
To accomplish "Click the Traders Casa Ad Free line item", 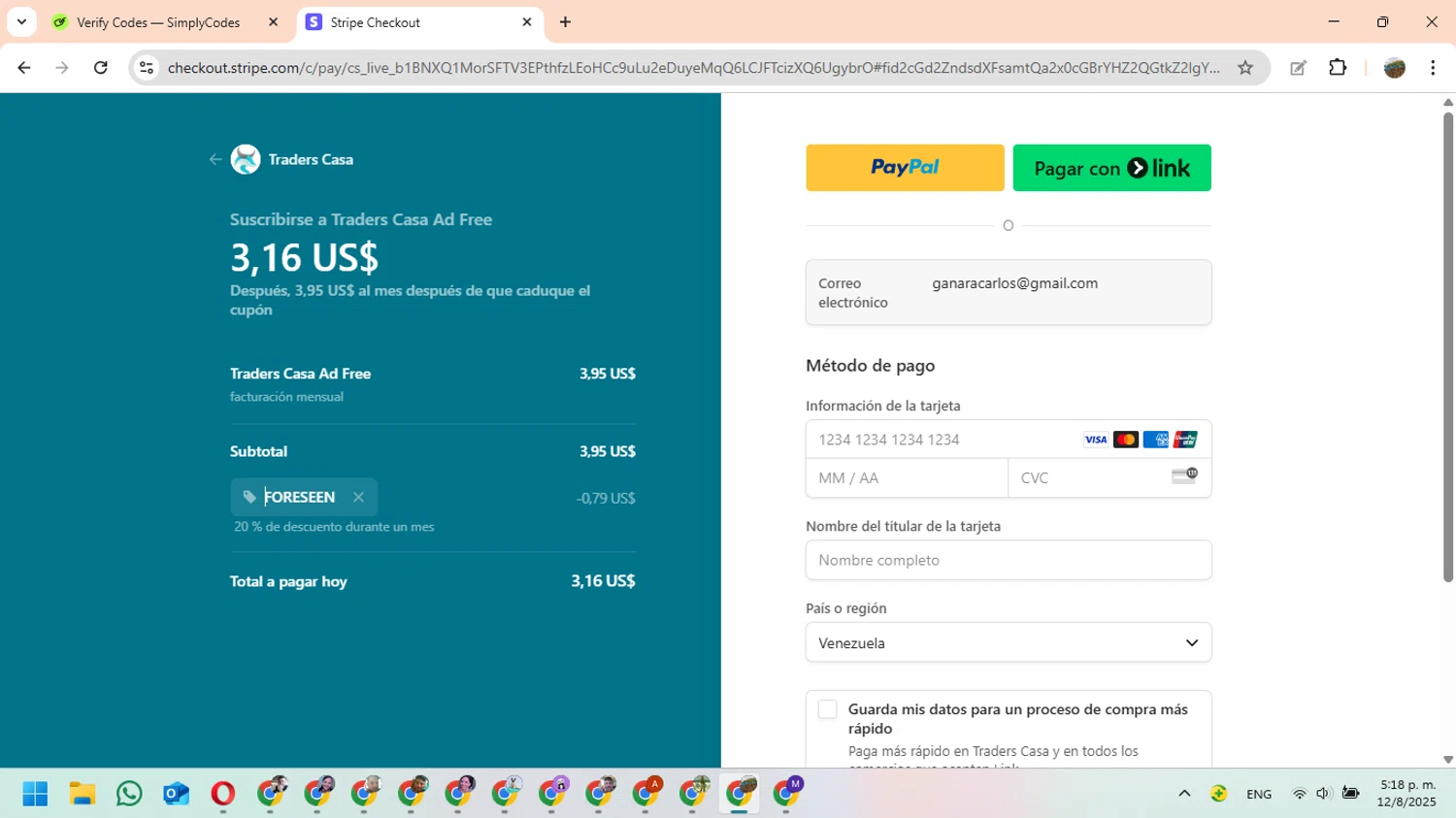I will click(x=301, y=374).
